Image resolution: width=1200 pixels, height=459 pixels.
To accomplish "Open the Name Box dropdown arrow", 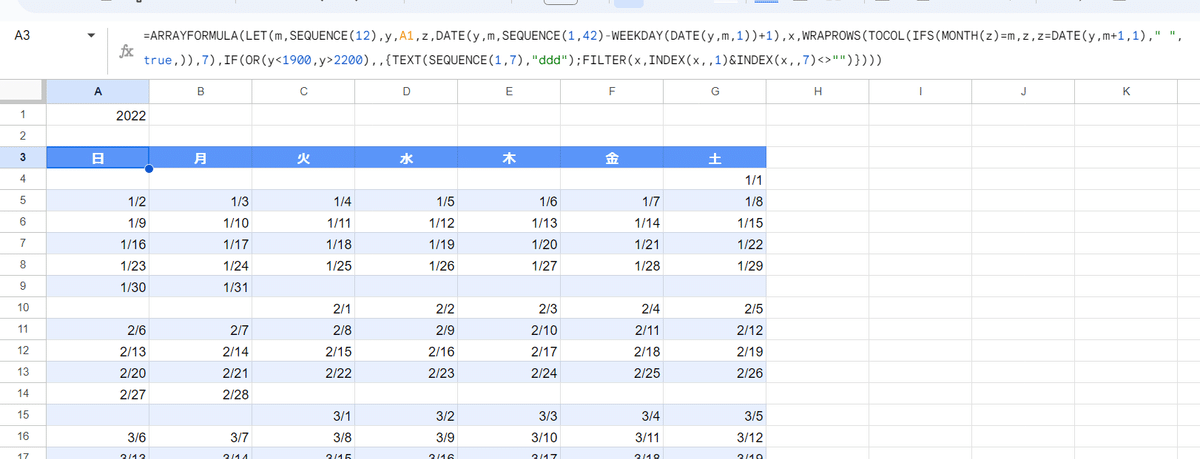I will pos(92,36).
